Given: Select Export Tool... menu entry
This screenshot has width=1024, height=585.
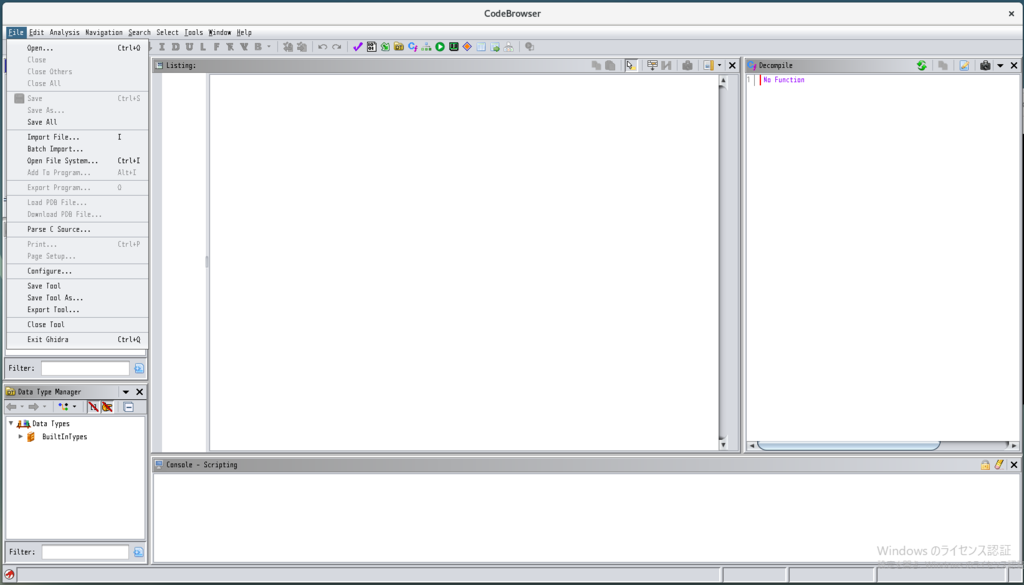Looking at the screenshot, I should click(x=78, y=309).
